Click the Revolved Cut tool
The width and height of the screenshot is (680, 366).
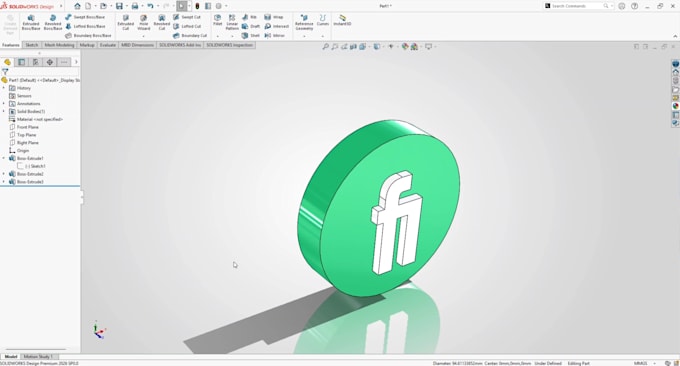[162, 22]
